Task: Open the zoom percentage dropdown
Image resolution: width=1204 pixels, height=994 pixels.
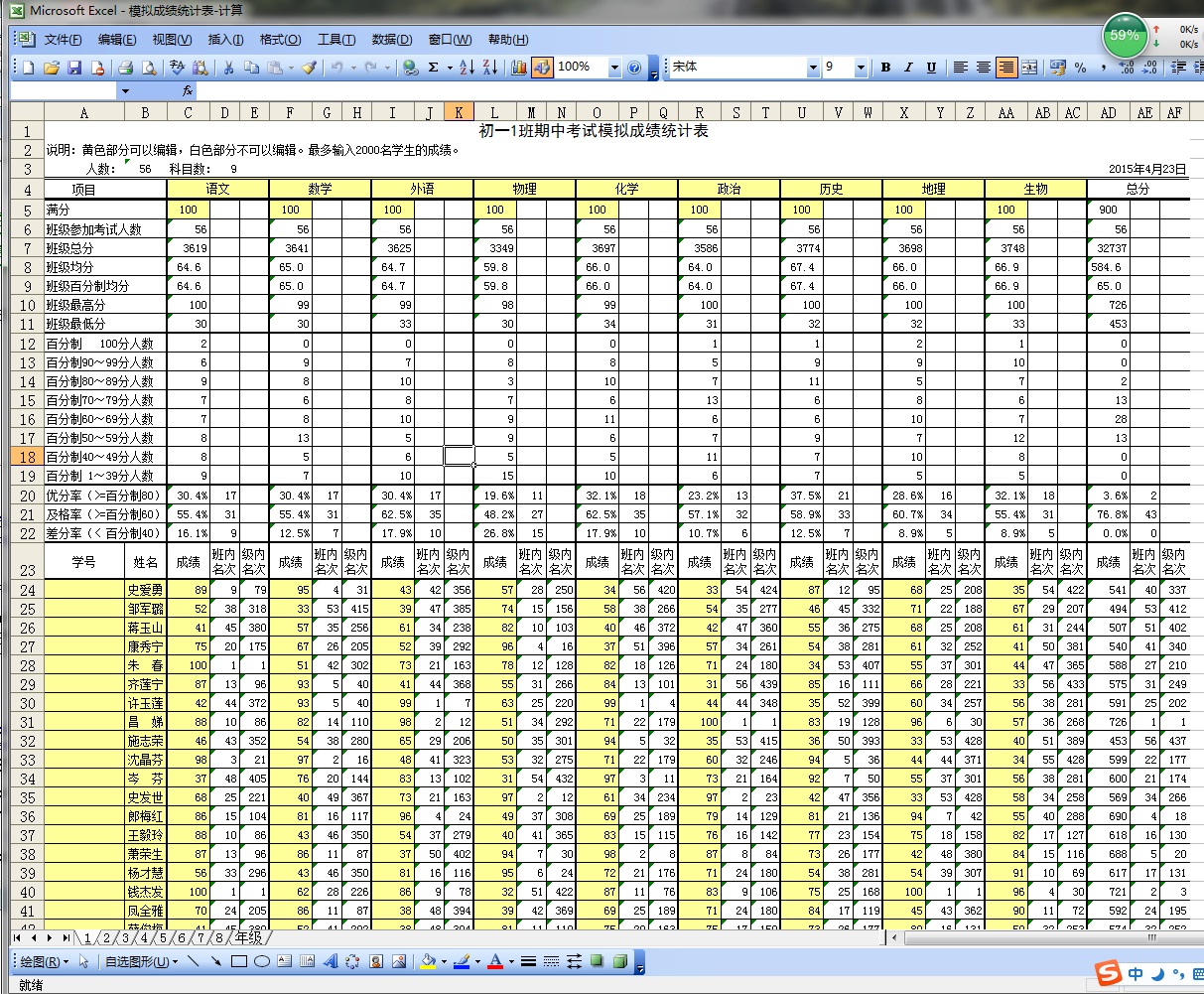Action: pos(614,68)
